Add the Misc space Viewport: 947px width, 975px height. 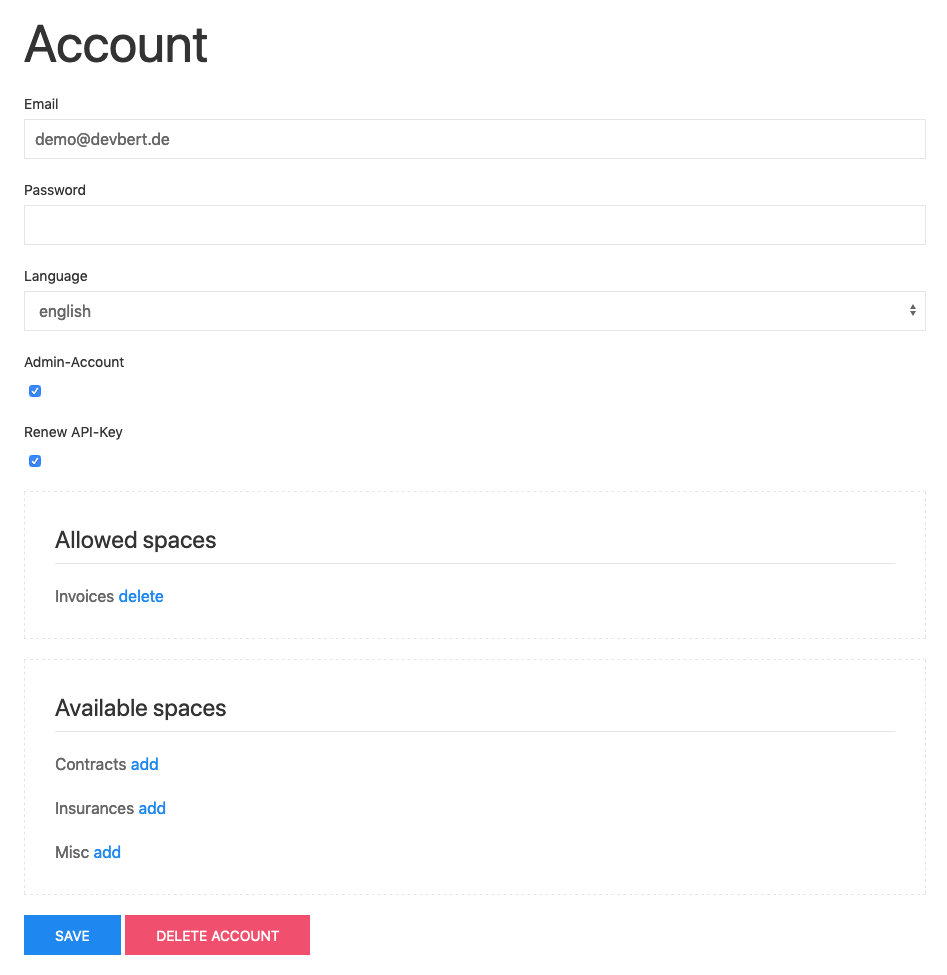pyautogui.click(x=107, y=852)
